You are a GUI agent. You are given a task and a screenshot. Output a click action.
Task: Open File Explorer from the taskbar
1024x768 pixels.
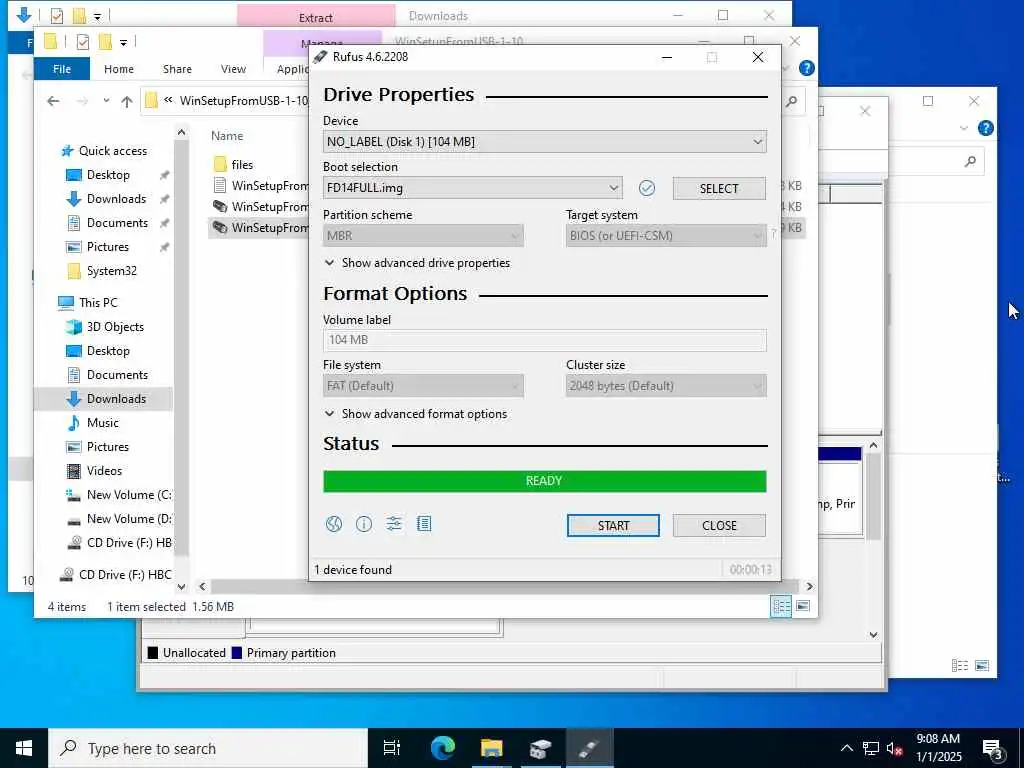(x=492, y=748)
